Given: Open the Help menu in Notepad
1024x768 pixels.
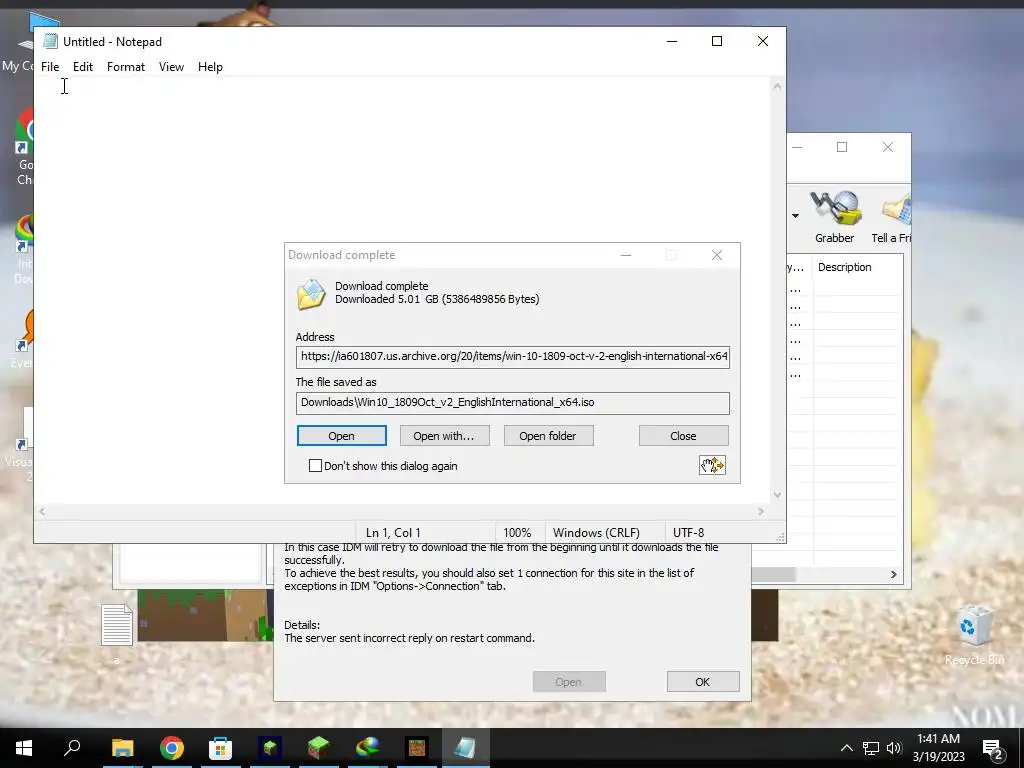Looking at the screenshot, I should point(210,67).
